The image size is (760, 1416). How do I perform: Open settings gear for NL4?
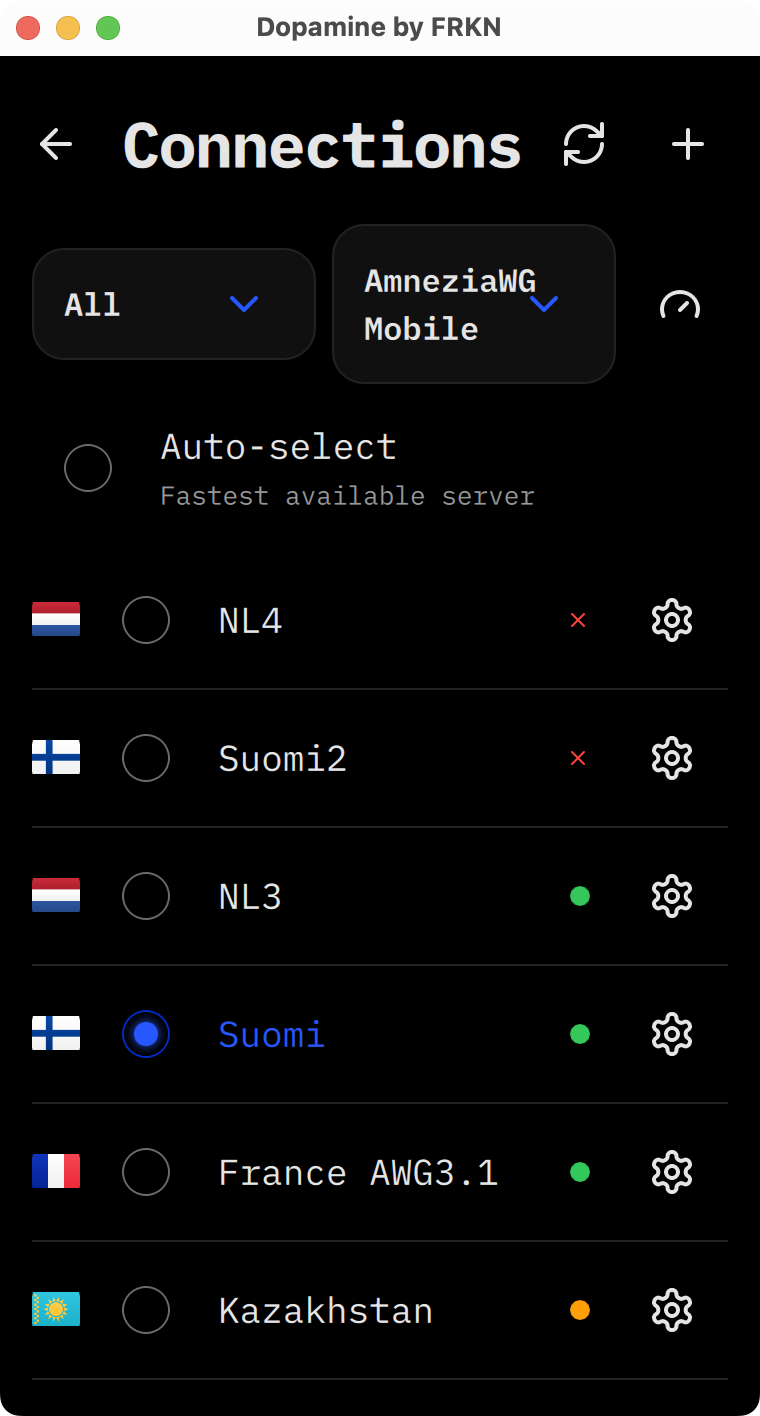pos(672,620)
